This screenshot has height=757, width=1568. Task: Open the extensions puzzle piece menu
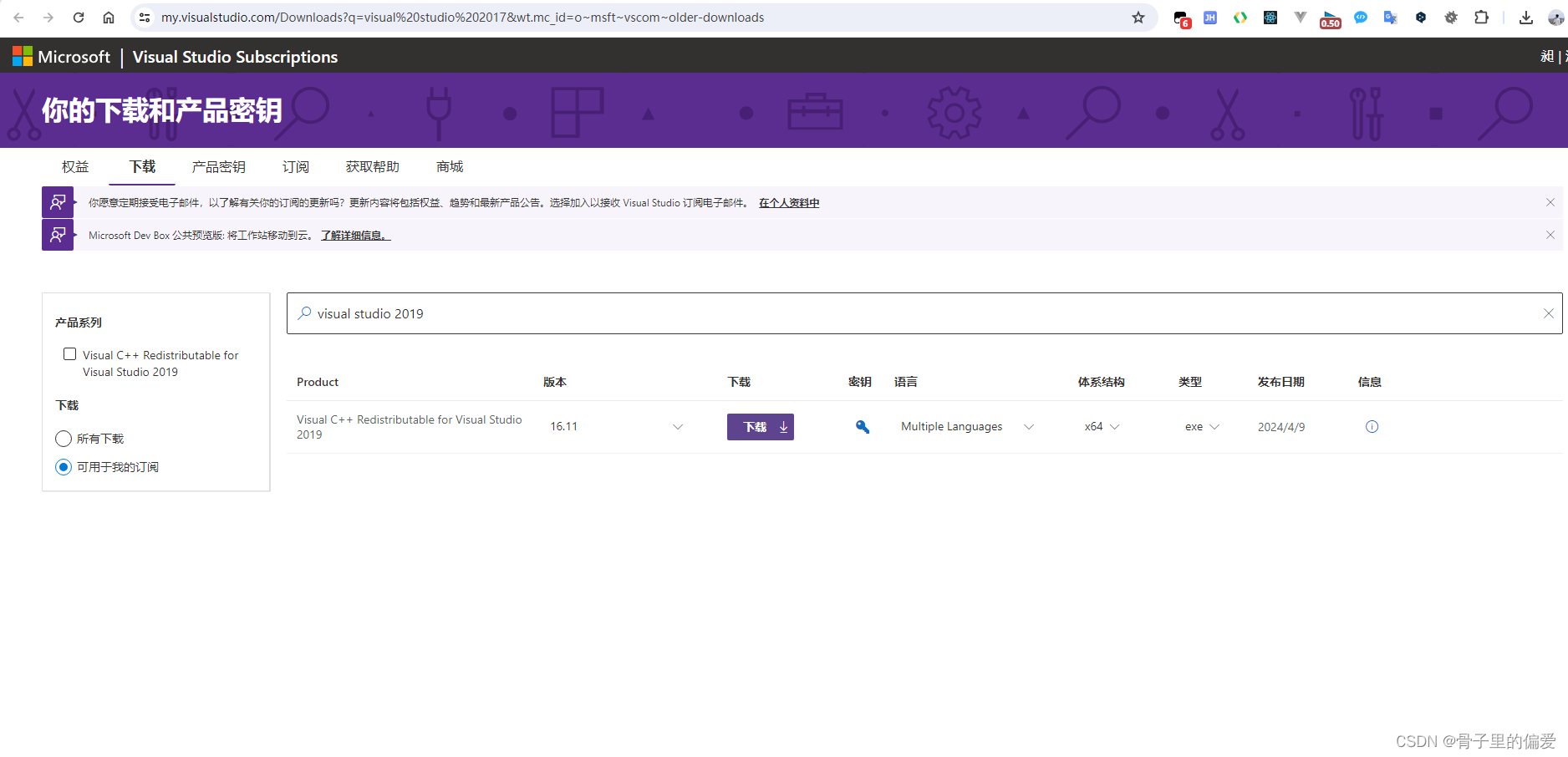click(1481, 18)
